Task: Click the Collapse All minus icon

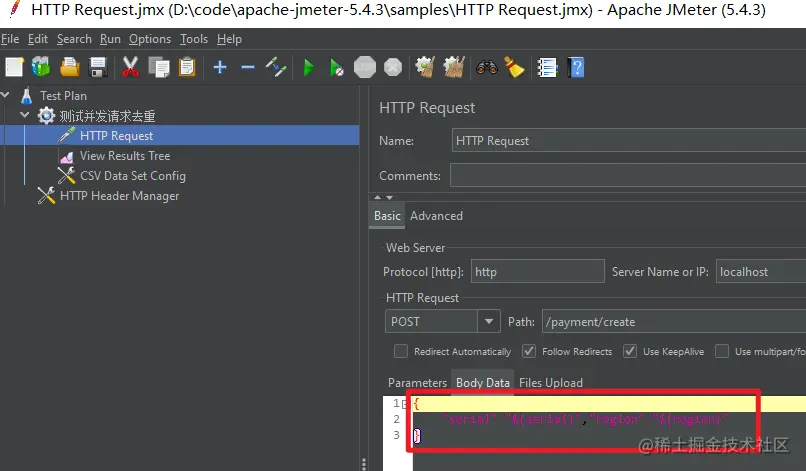Action: coord(248,67)
